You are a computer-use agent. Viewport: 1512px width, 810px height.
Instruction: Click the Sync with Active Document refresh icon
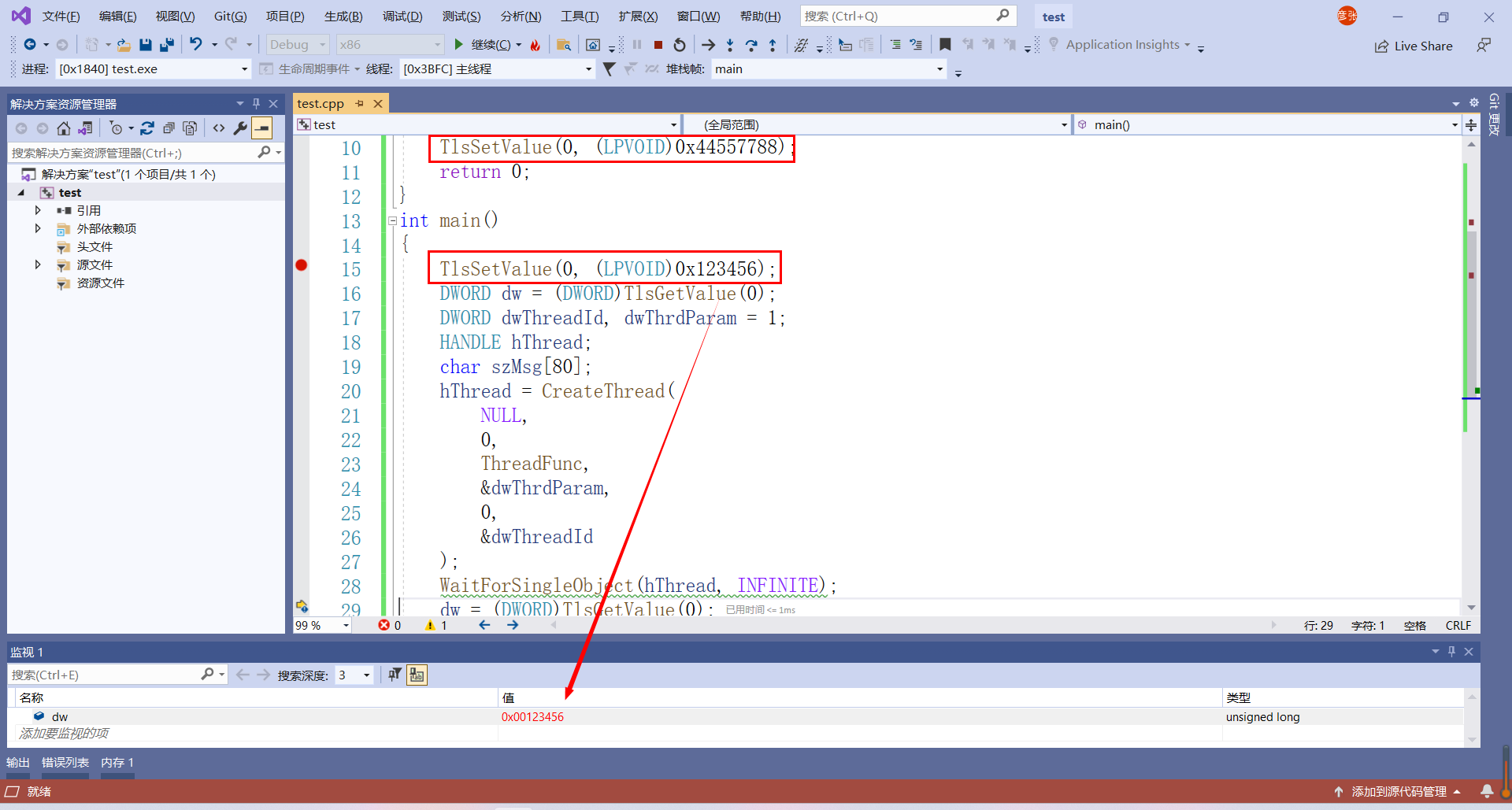tap(147, 128)
